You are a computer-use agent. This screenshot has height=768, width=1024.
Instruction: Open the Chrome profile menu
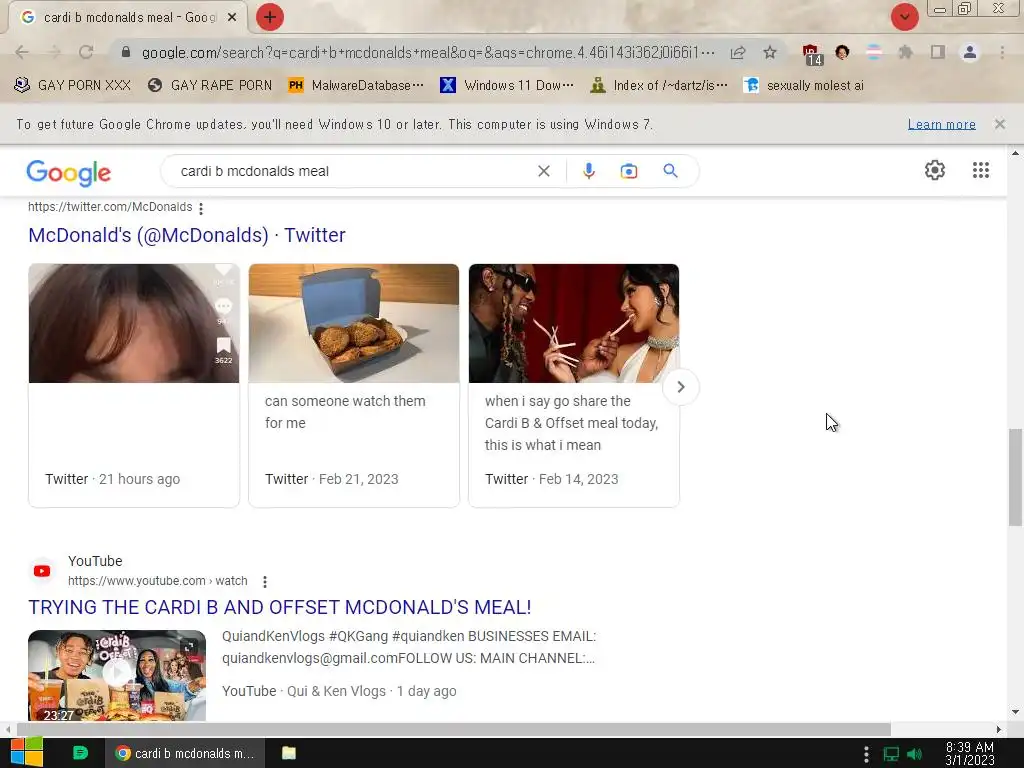pos(970,52)
